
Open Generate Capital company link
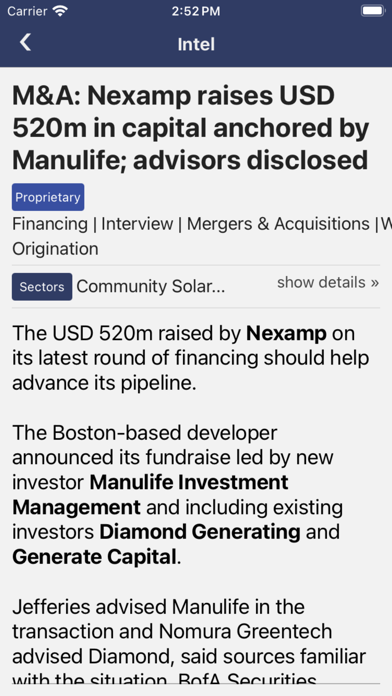coord(94,557)
